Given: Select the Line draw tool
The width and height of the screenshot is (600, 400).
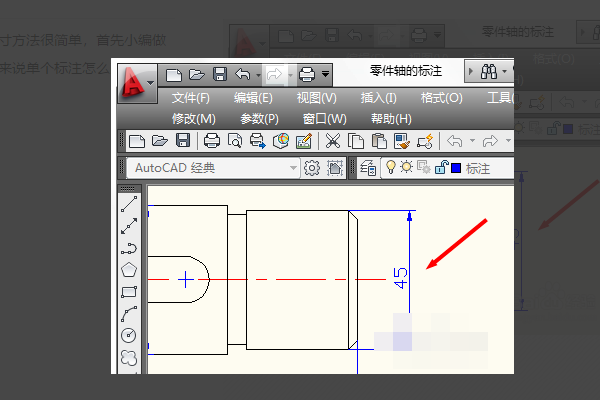Looking at the screenshot, I should pos(129,204).
